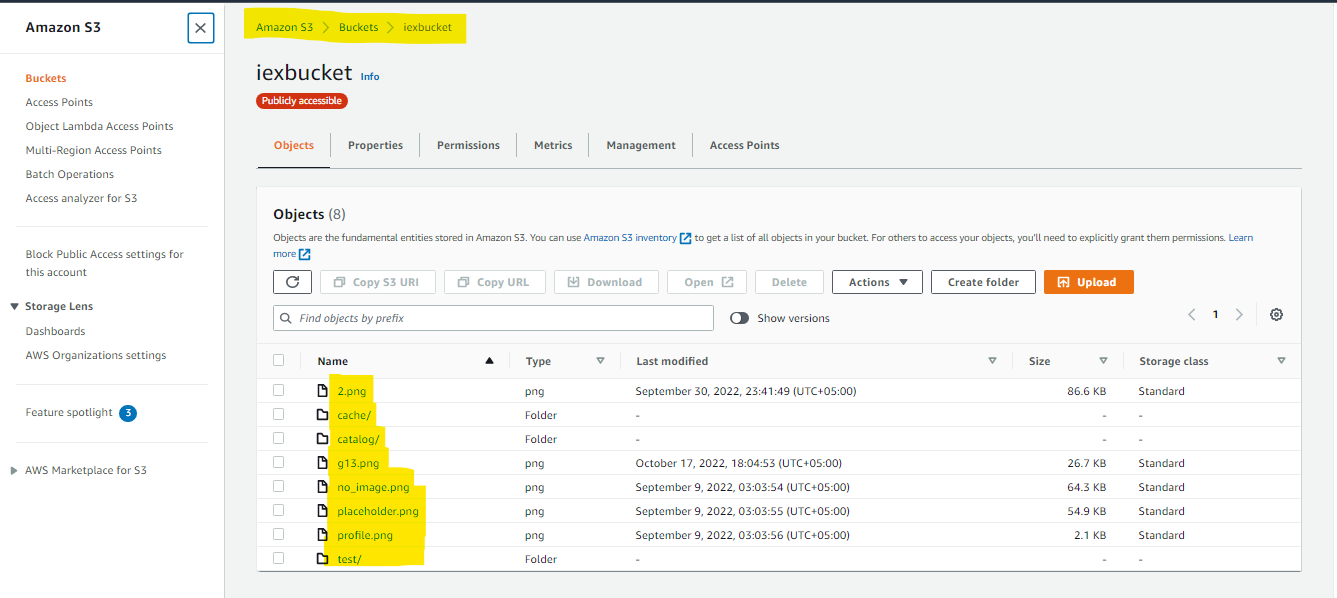Select all objects with header checkbox
The width and height of the screenshot is (1337, 598).
click(278, 360)
